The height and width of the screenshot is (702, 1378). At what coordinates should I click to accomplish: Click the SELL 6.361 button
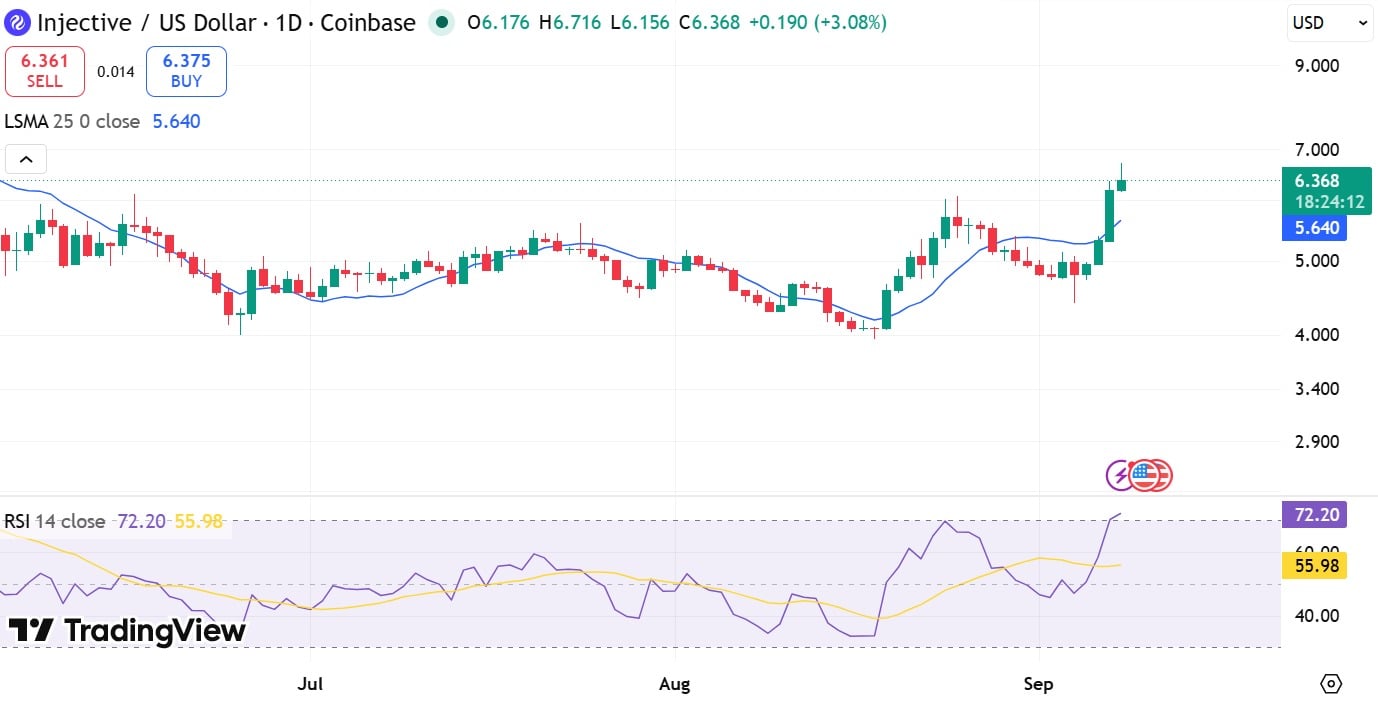[45, 71]
